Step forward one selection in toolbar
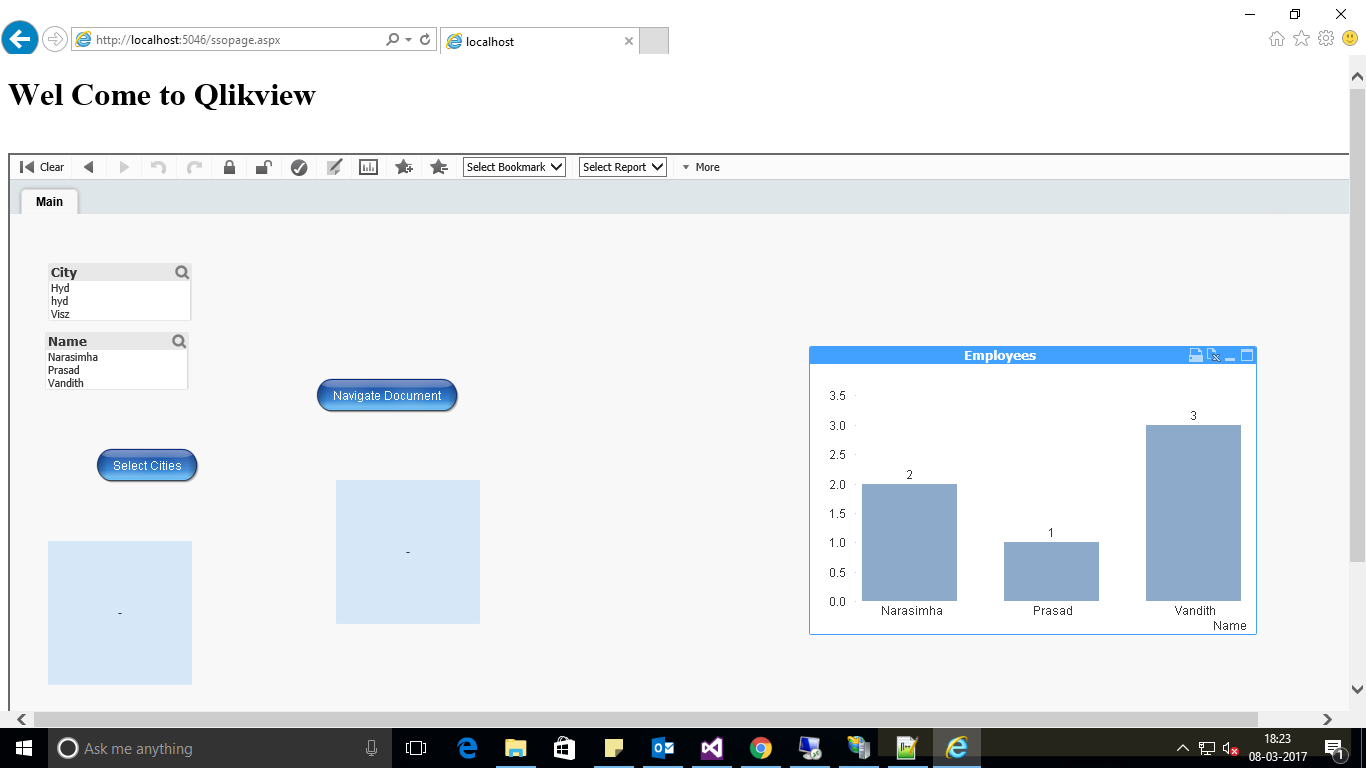1366x768 pixels. pos(124,167)
